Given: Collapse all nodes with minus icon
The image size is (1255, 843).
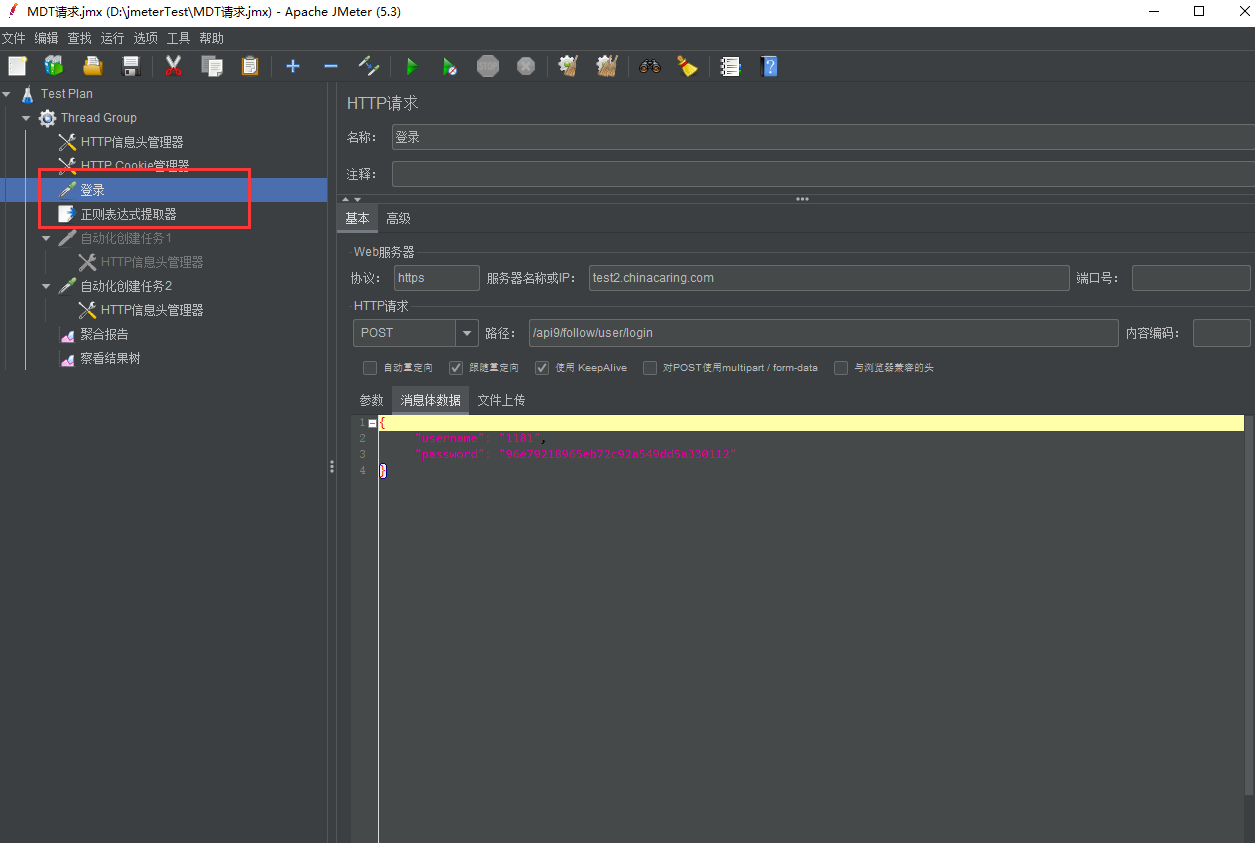Looking at the screenshot, I should 331,66.
